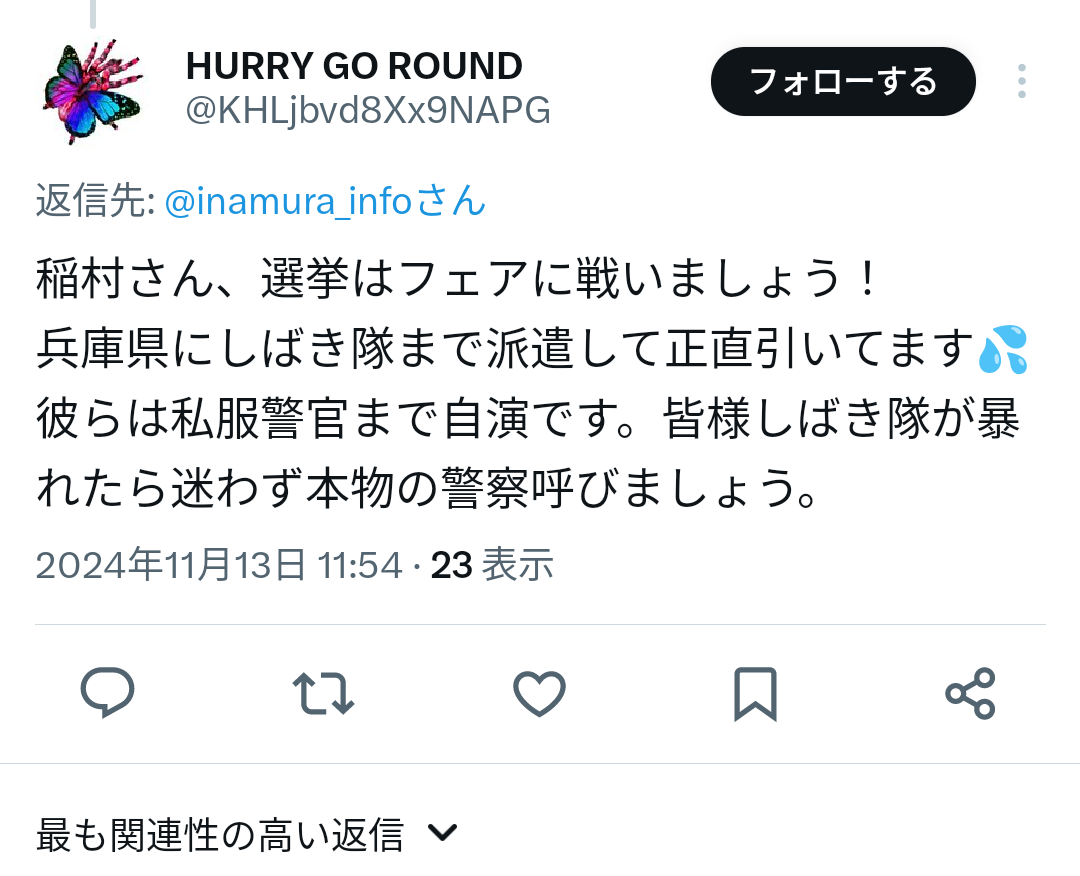1080x876 pixels.
Task: Repost this tweet via the retweet icon
Action: pos(323,693)
